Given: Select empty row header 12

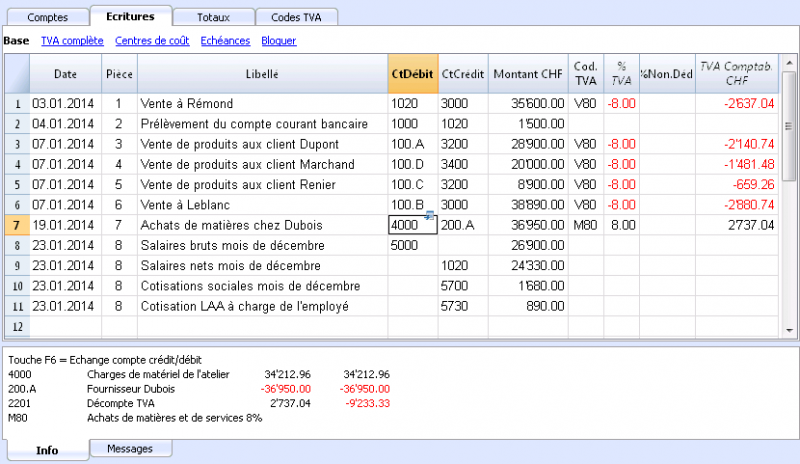Looking at the screenshot, I should 17,327.
